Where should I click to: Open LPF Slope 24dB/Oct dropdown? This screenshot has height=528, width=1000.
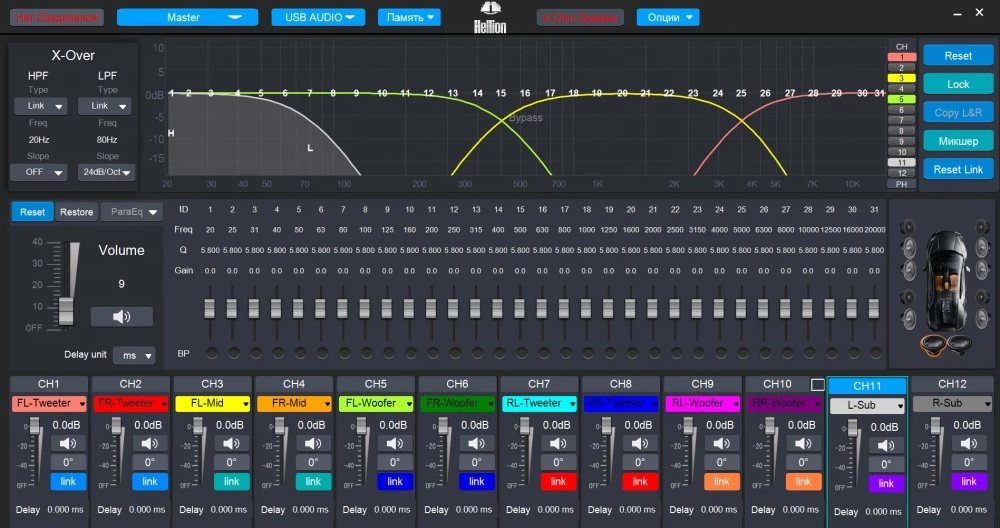[107, 172]
